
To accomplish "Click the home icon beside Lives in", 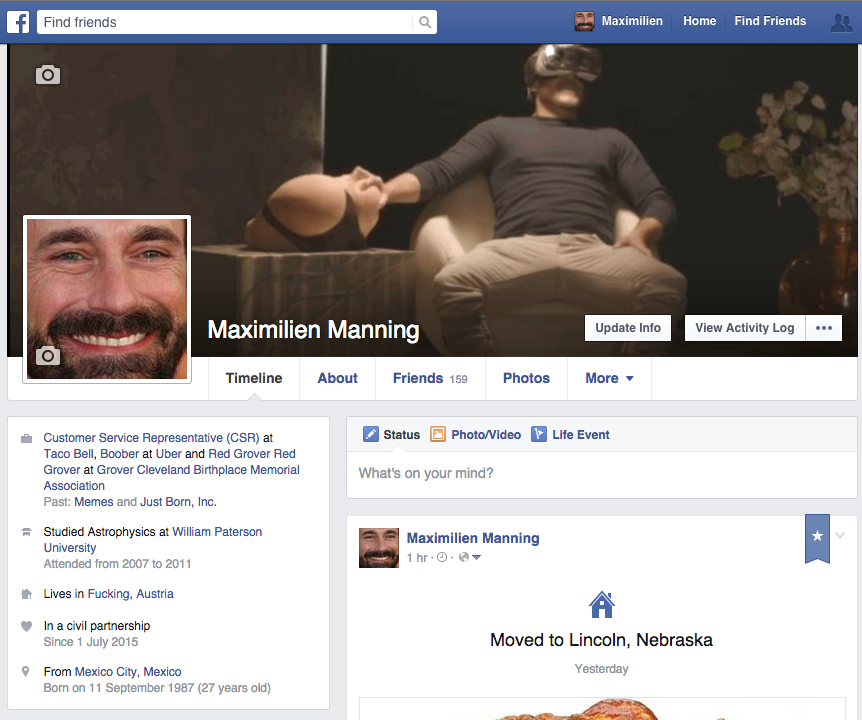I will [26, 594].
